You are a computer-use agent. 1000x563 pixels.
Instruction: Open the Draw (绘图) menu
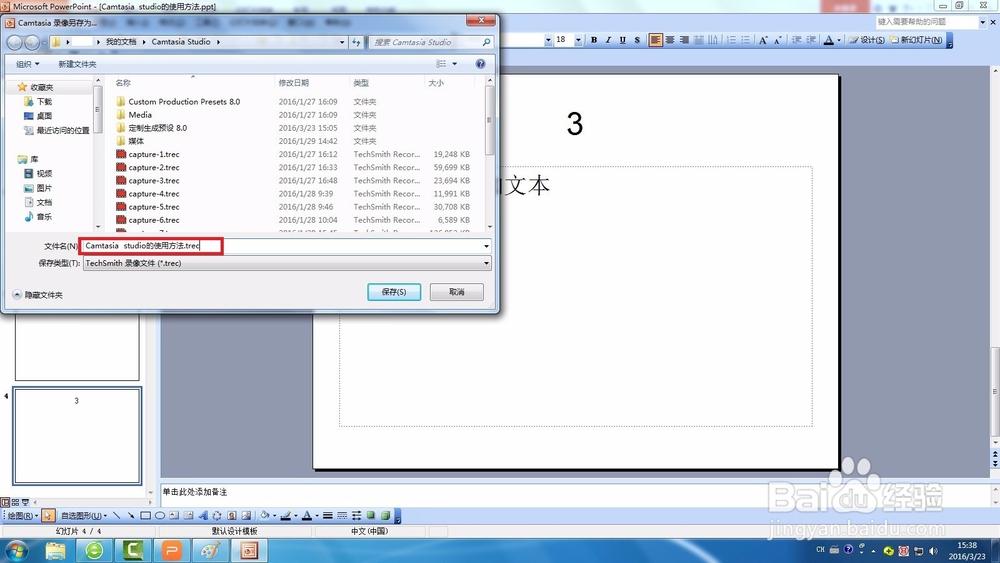[22, 515]
